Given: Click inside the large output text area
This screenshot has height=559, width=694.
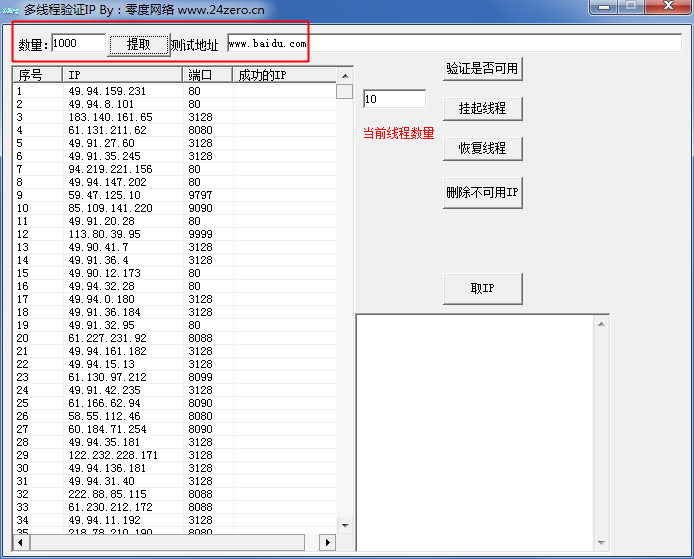Looking at the screenshot, I should click(x=474, y=433).
